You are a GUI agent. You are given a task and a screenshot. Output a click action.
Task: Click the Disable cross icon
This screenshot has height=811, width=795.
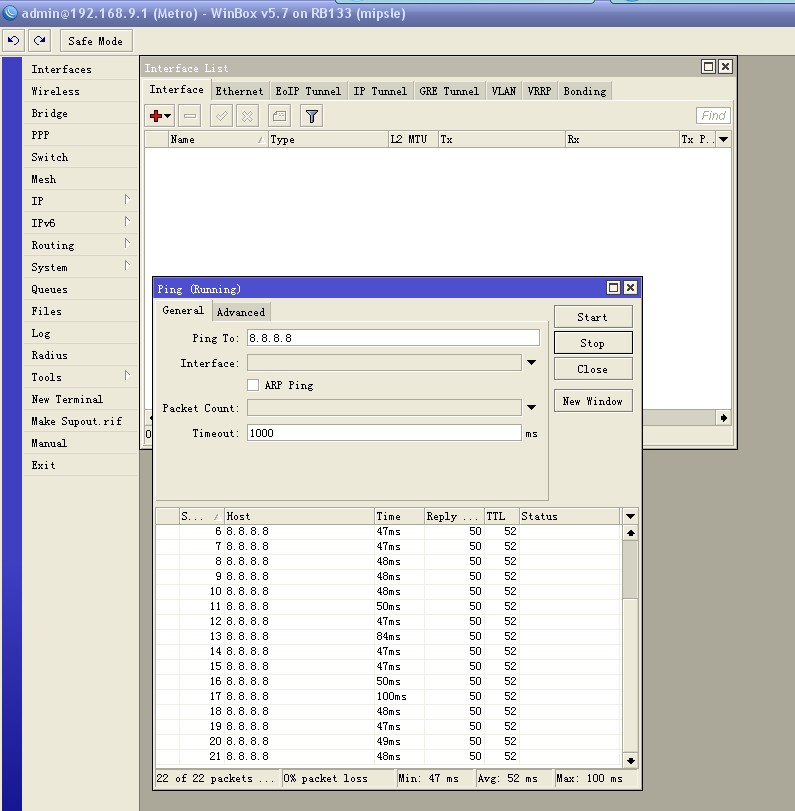(x=247, y=116)
